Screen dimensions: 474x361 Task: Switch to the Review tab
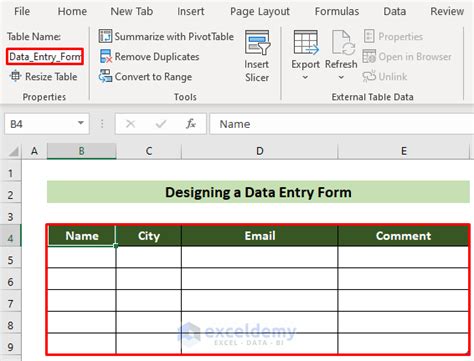pos(447,11)
